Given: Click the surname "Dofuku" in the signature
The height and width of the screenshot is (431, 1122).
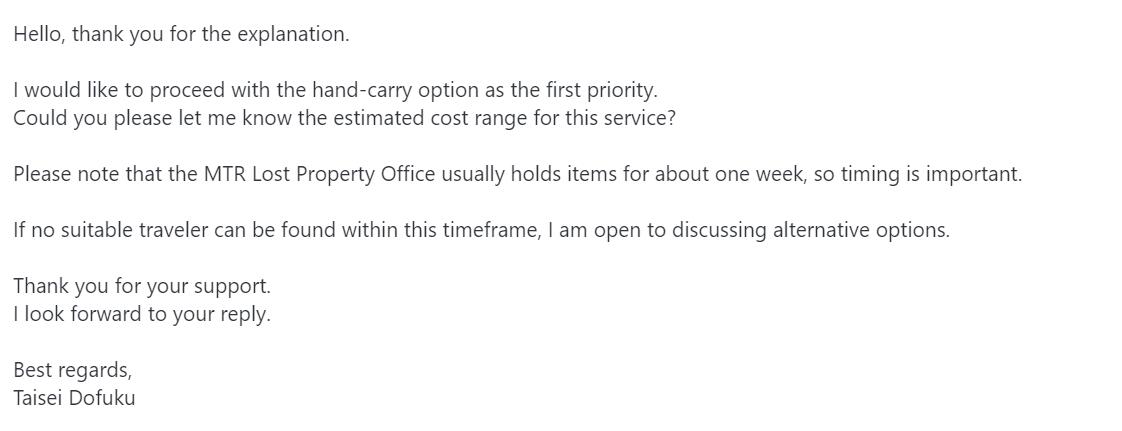Looking at the screenshot, I should [x=103, y=398].
